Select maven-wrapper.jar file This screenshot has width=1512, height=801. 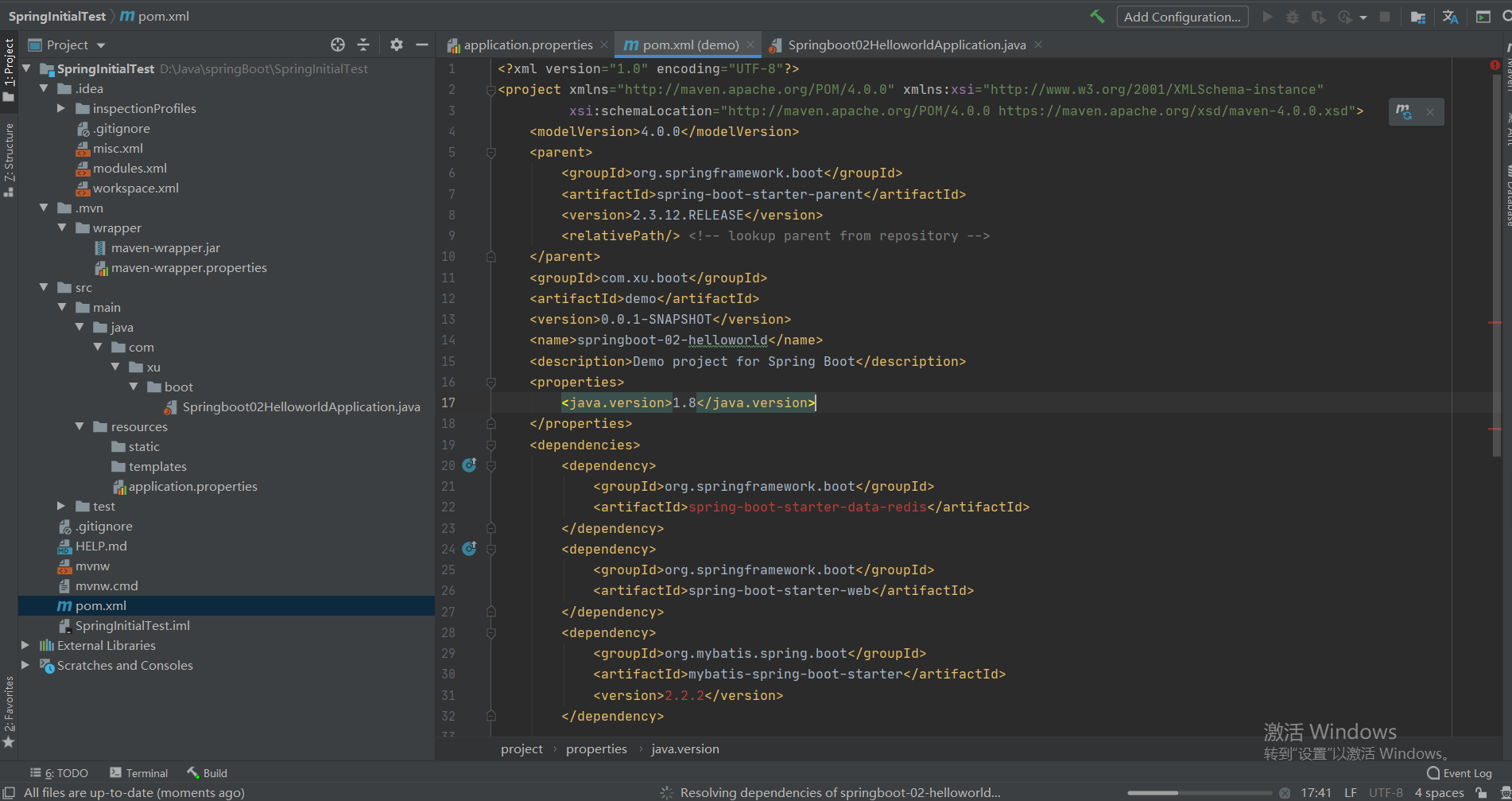tap(157, 247)
